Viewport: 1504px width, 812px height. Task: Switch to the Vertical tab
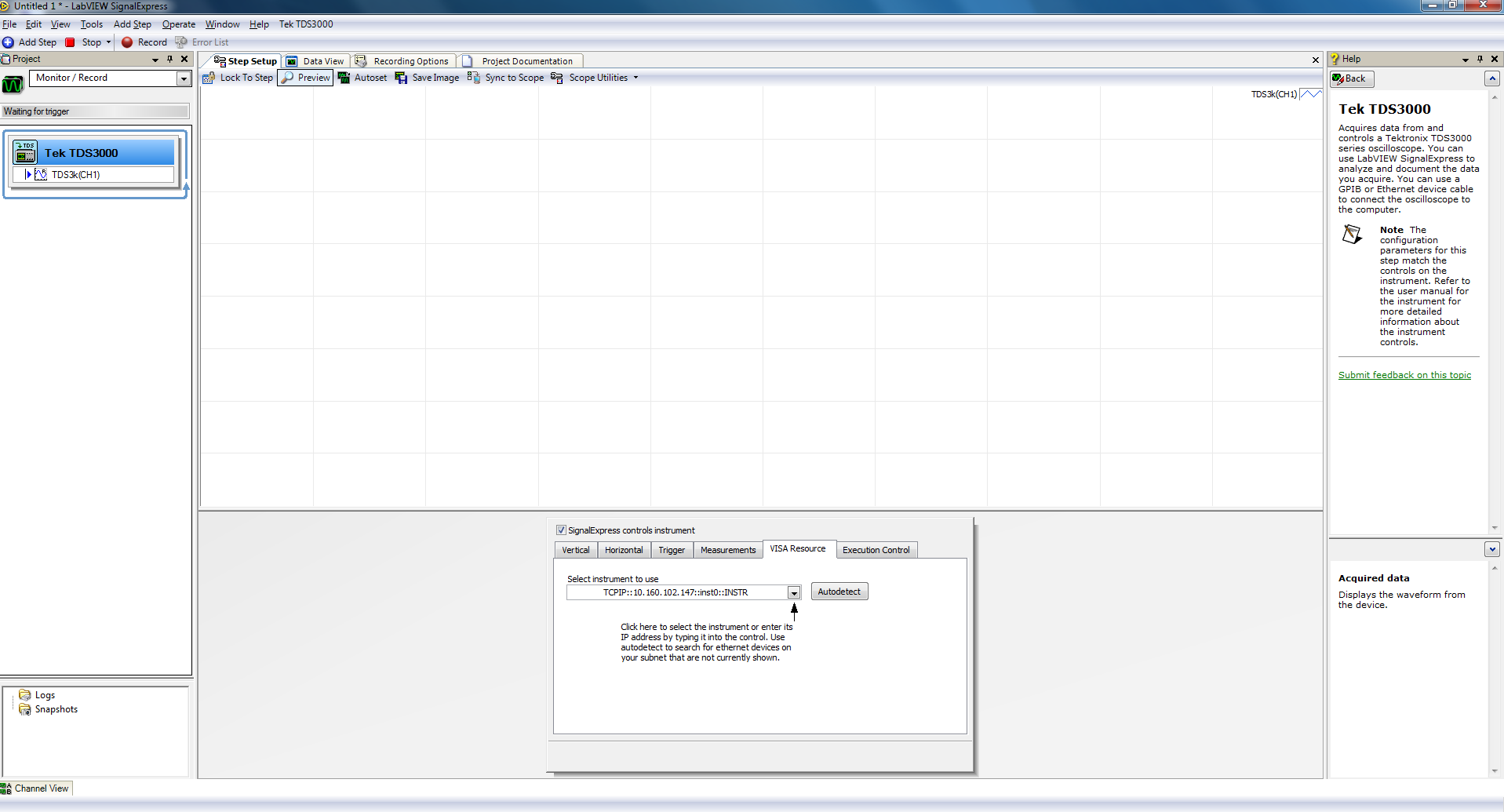[x=576, y=550]
